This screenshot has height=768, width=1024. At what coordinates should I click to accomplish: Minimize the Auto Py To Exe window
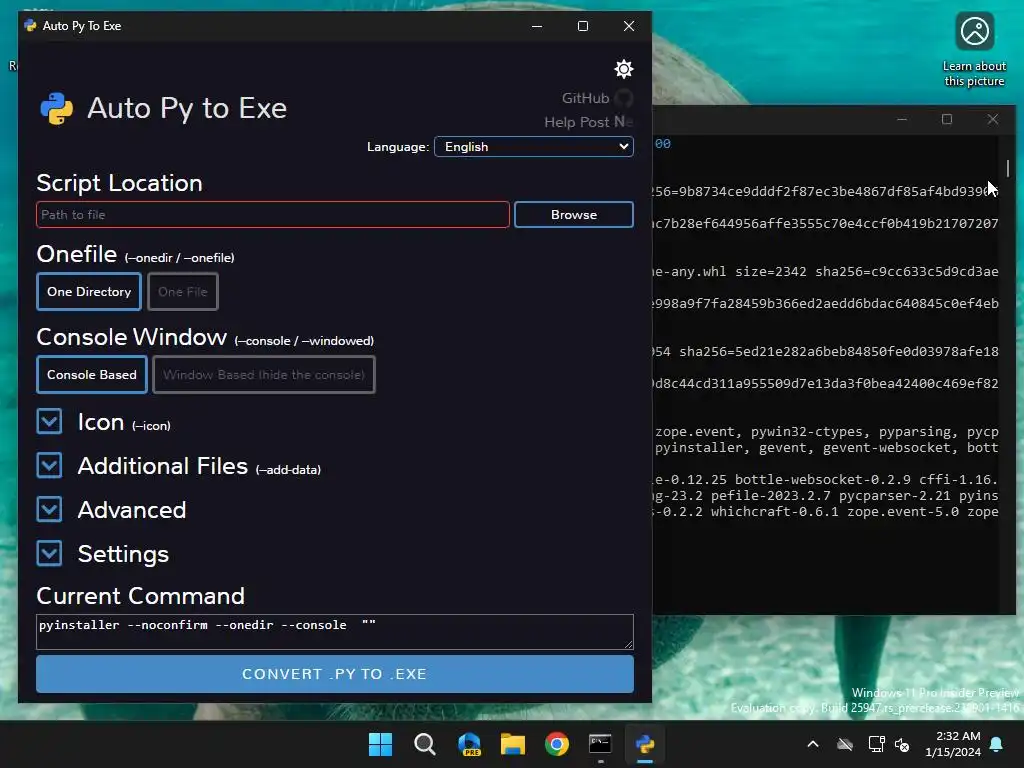pyautogui.click(x=537, y=26)
